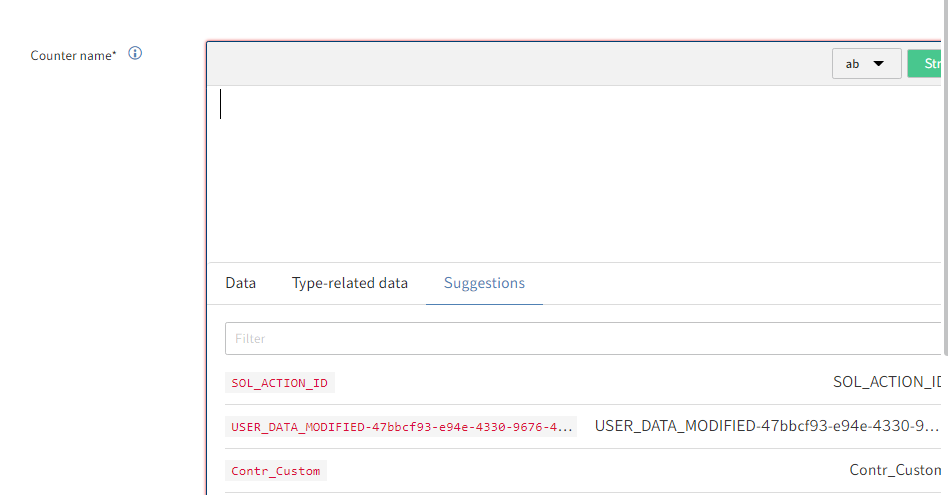Choose the red Contr_Custom suggestion tag
Image resolution: width=948 pixels, height=495 pixels.
(276, 471)
